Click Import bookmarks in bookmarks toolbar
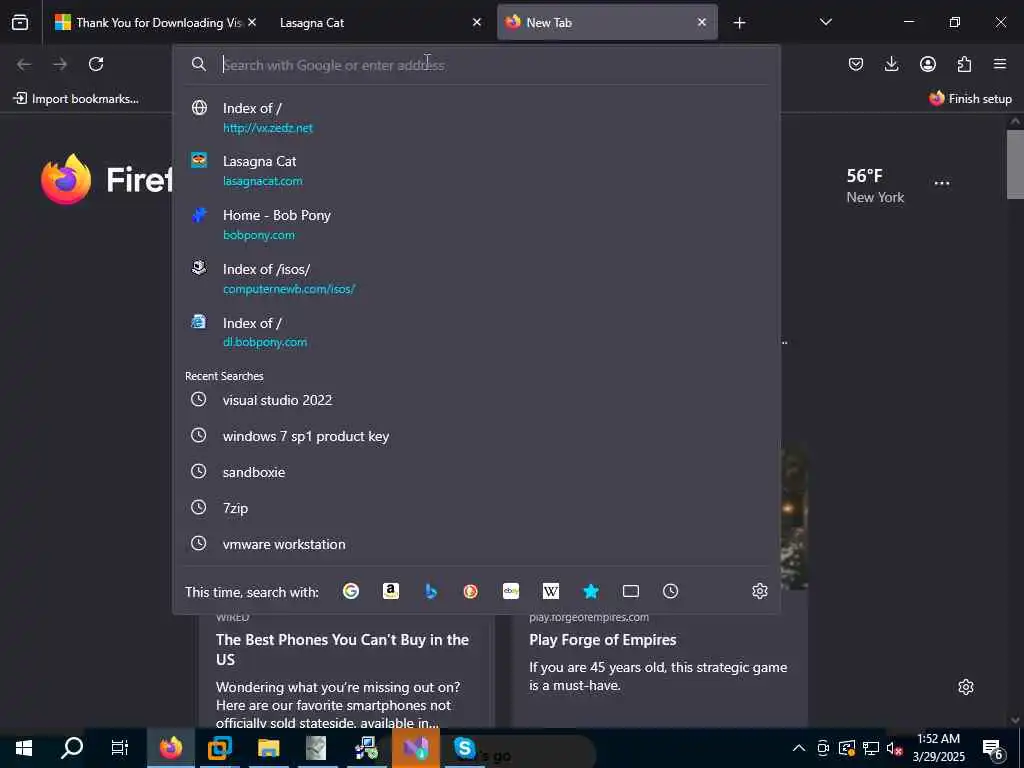The image size is (1024, 768). [x=76, y=99]
